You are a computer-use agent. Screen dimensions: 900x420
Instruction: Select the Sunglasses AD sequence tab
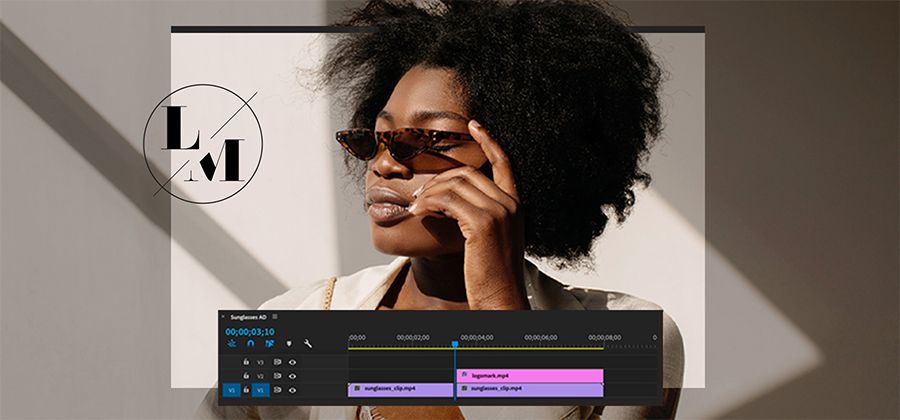click(249, 317)
